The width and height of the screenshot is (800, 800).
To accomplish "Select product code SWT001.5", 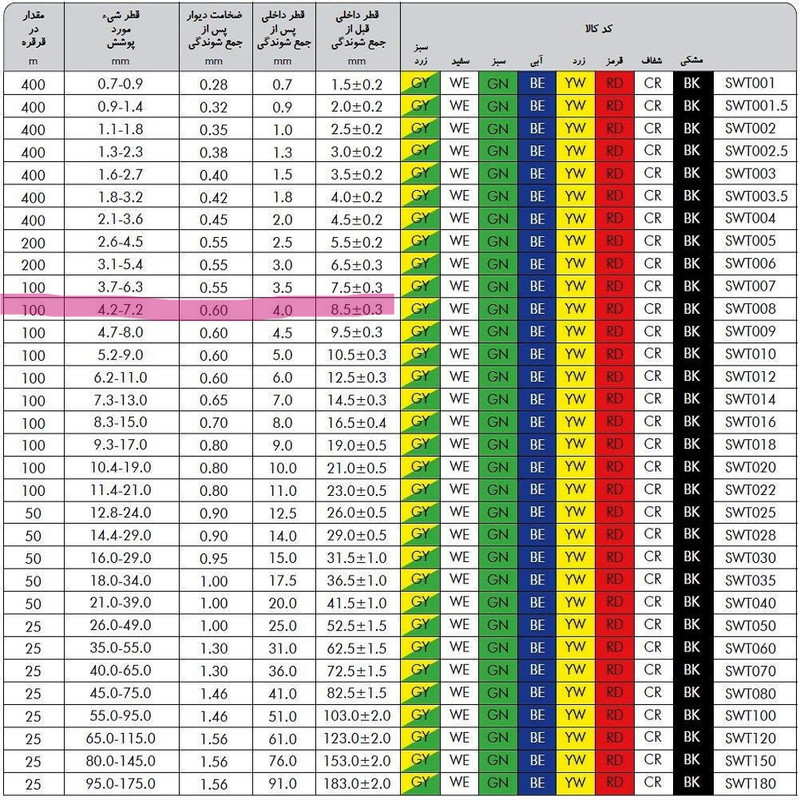I will coord(750,106).
